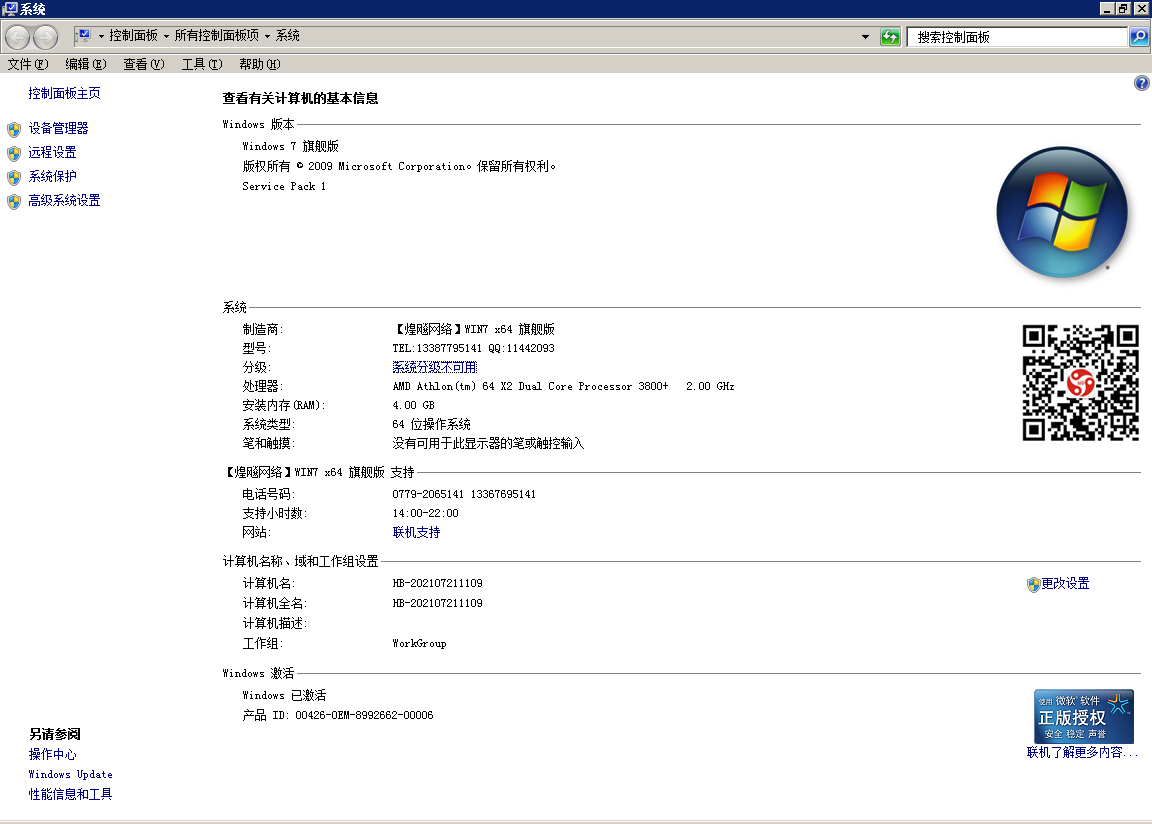
Task: Click the Forward navigation arrow button
Action: (46, 37)
